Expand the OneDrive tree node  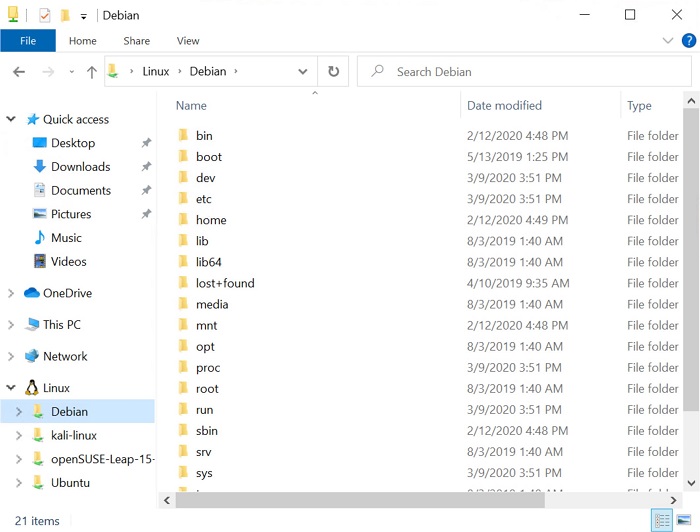11,293
